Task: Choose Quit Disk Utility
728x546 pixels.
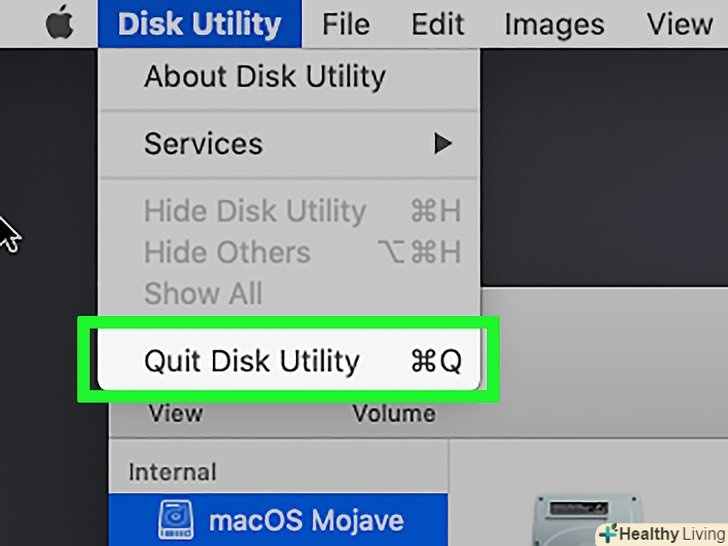Action: pyautogui.click(x=251, y=361)
